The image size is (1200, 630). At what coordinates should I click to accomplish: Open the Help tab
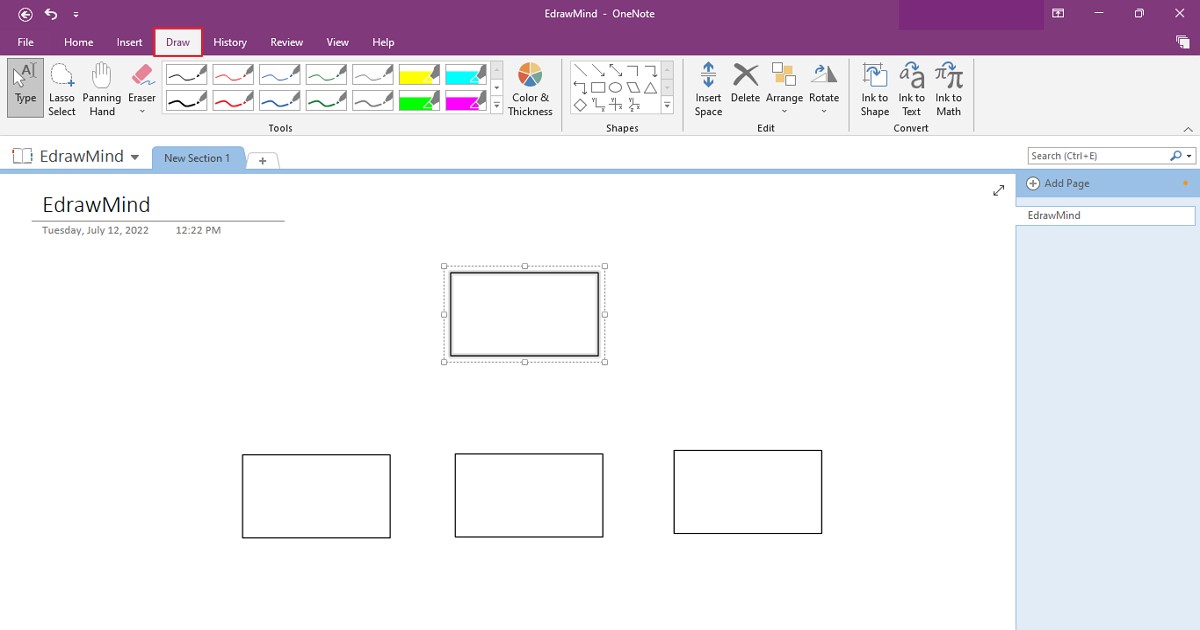383,42
